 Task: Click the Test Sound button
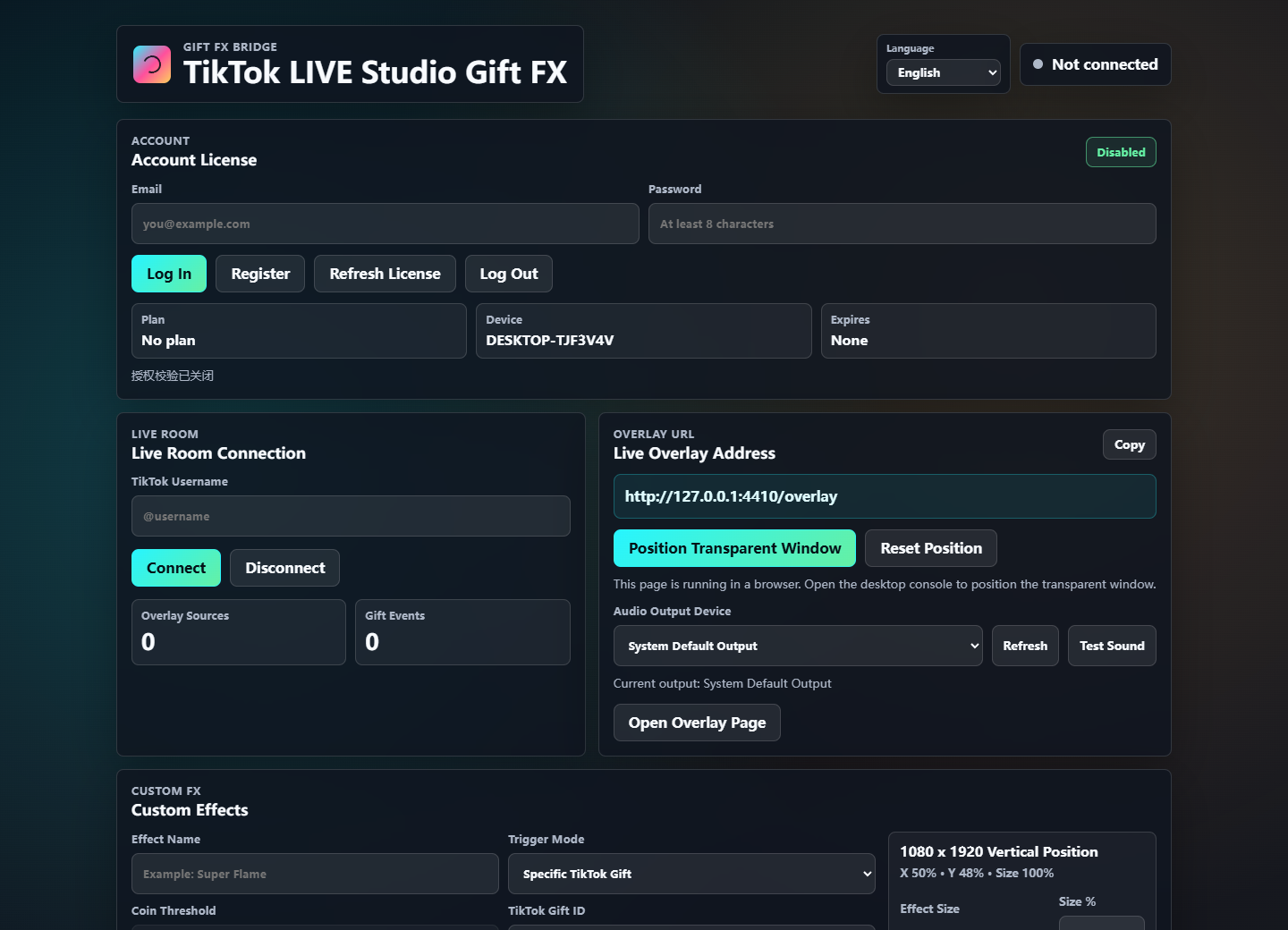pyautogui.click(x=1112, y=646)
